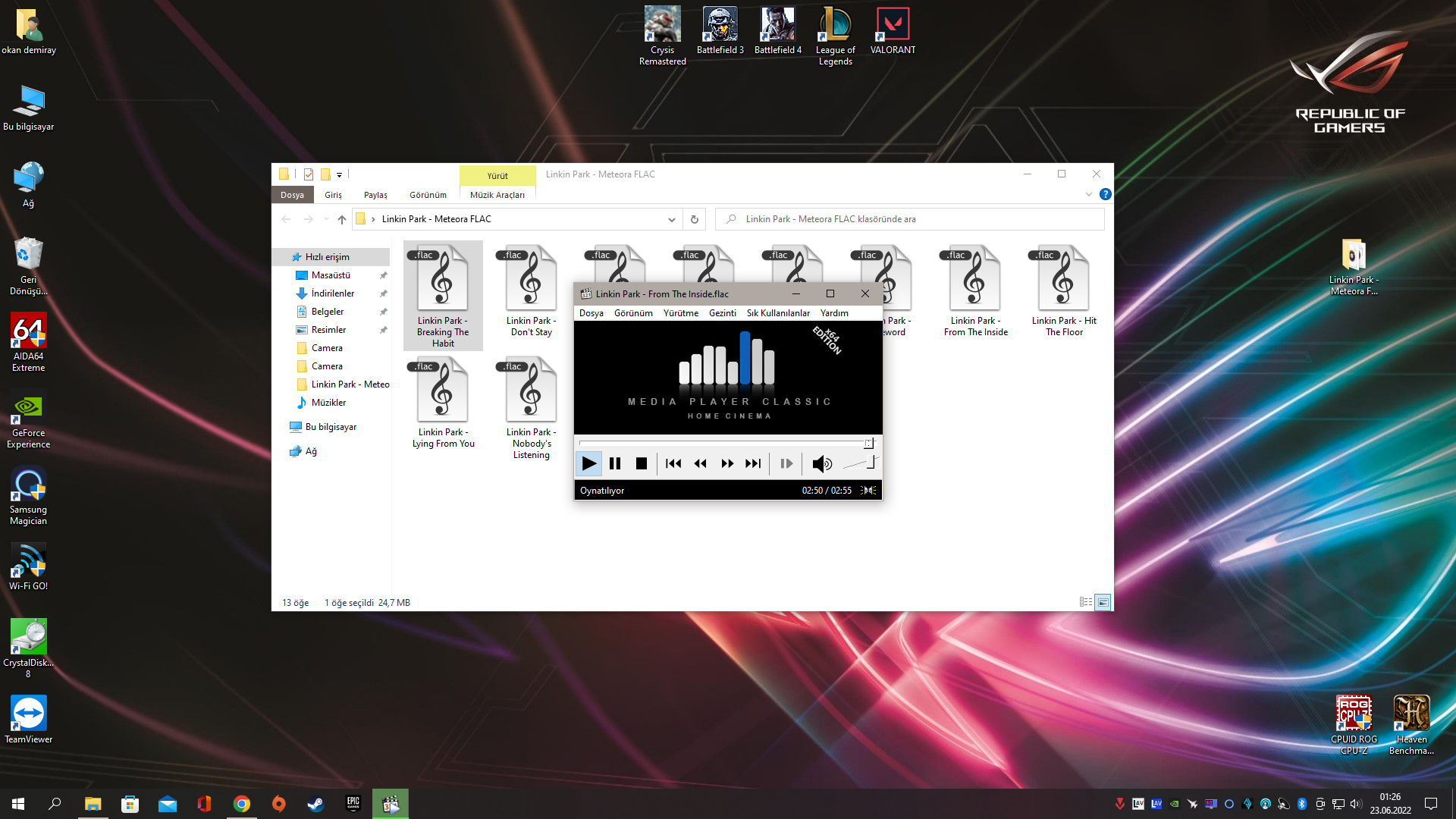Open the Görünüm tab in Explorer ribbon
The width and height of the screenshot is (1456, 819).
point(428,195)
